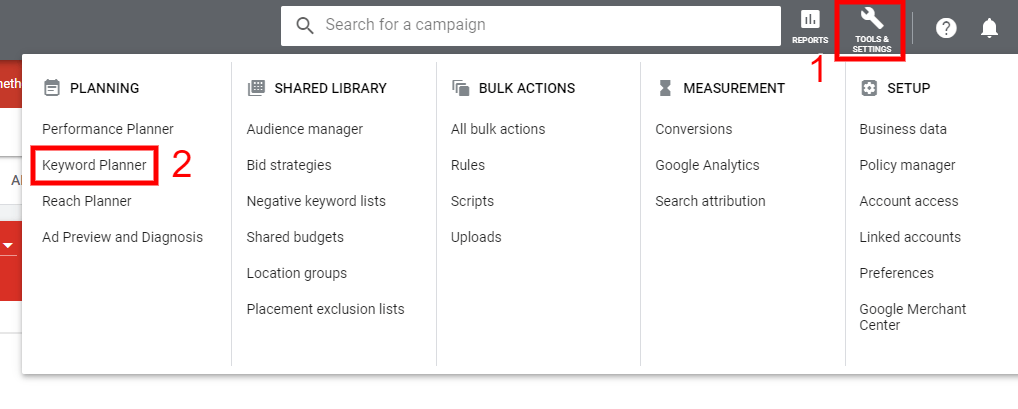The width and height of the screenshot is (1018, 409).
Task: Choose Negative keyword lists option
Action: 316,201
